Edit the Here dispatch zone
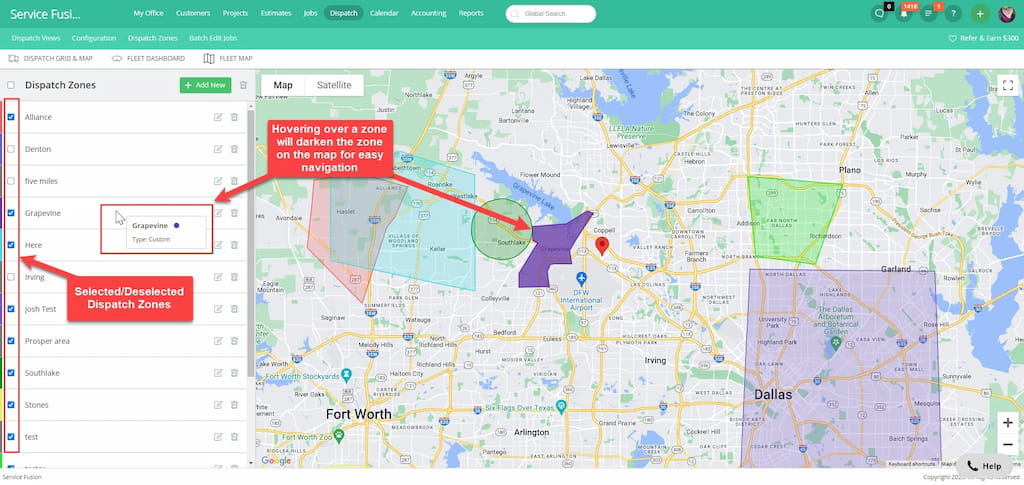Screen dimensions: 1024x485 (218, 245)
